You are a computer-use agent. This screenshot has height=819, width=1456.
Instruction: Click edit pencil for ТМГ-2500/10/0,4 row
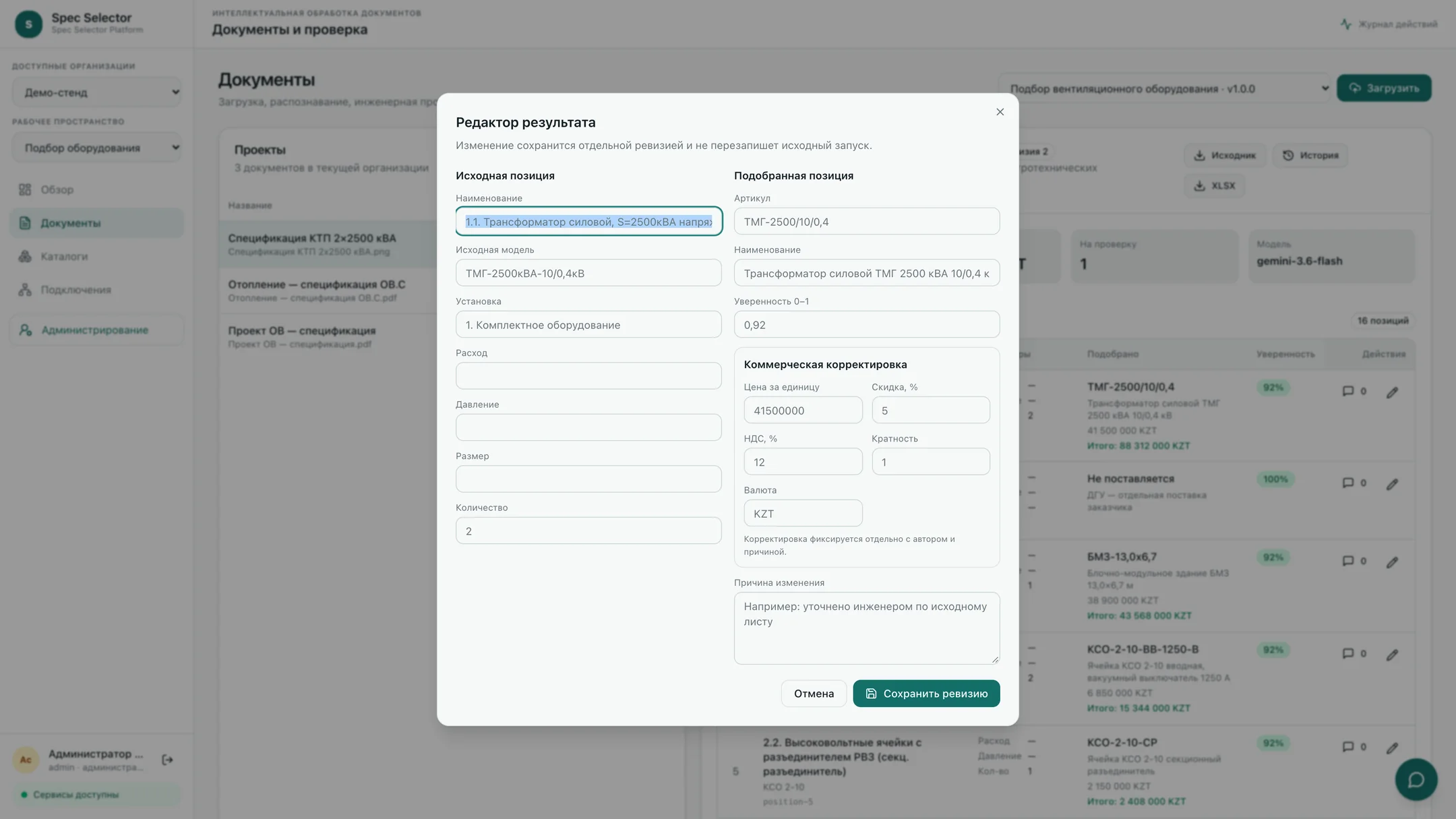pos(1392,392)
